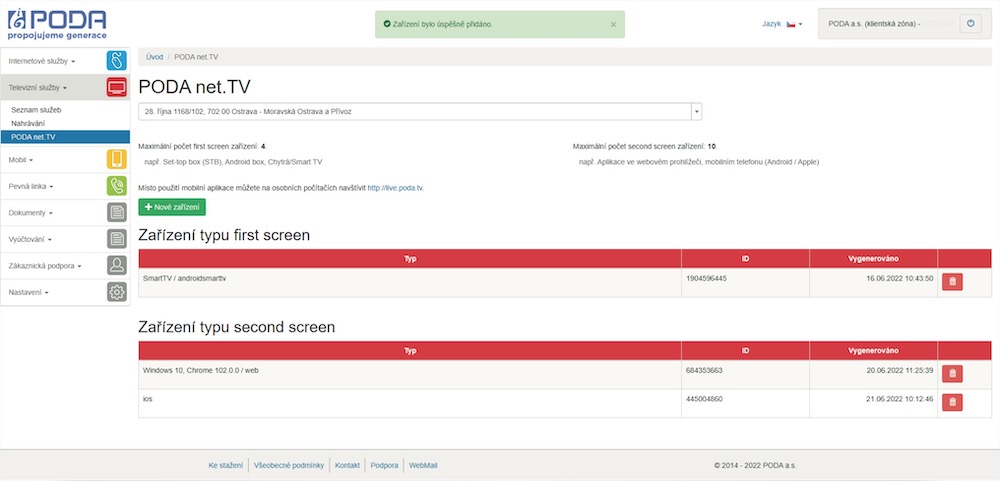Open WebMail footer link
The image size is (1000, 481).
point(423,466)
